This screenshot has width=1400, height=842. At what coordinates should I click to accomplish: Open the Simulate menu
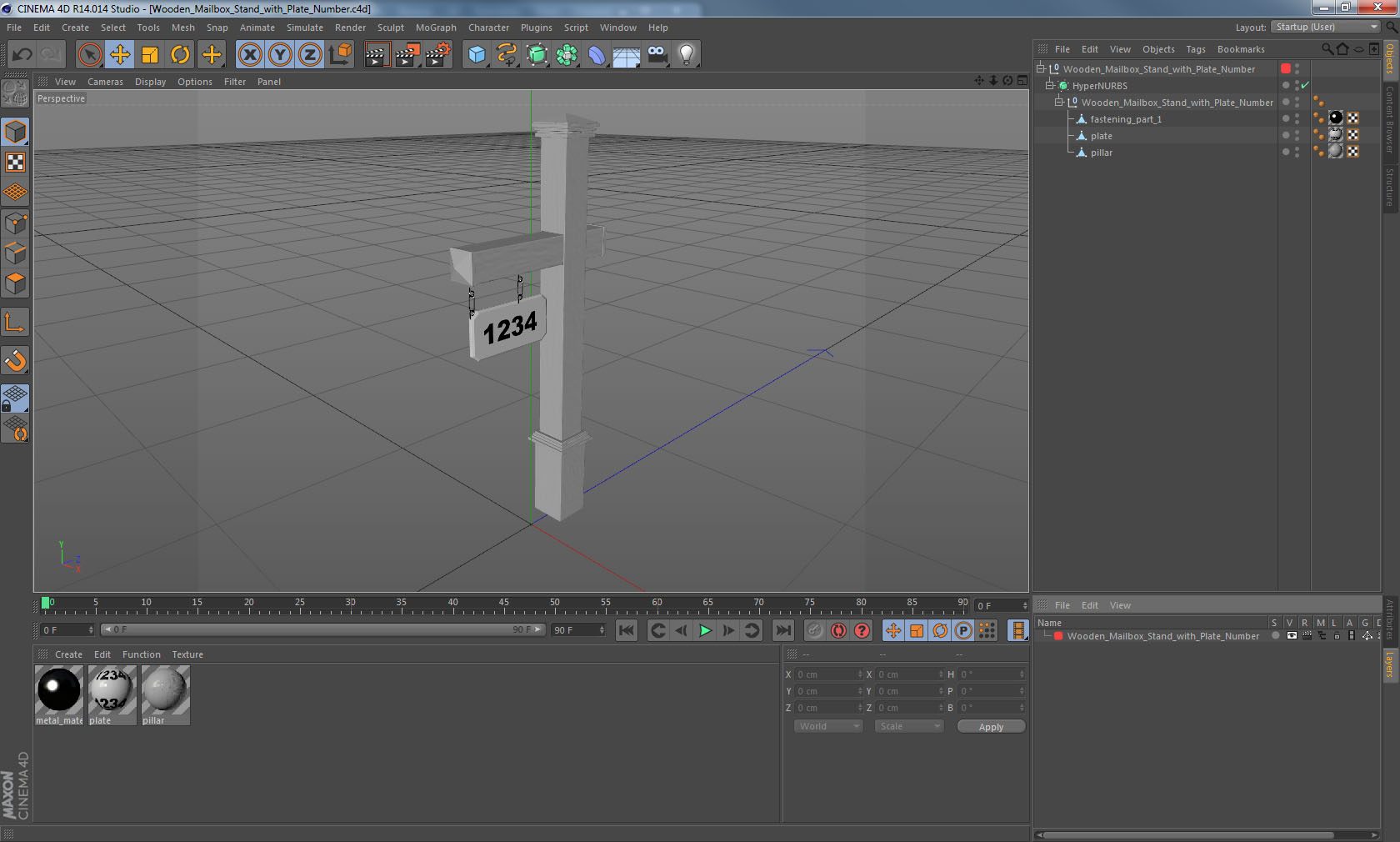305,28
